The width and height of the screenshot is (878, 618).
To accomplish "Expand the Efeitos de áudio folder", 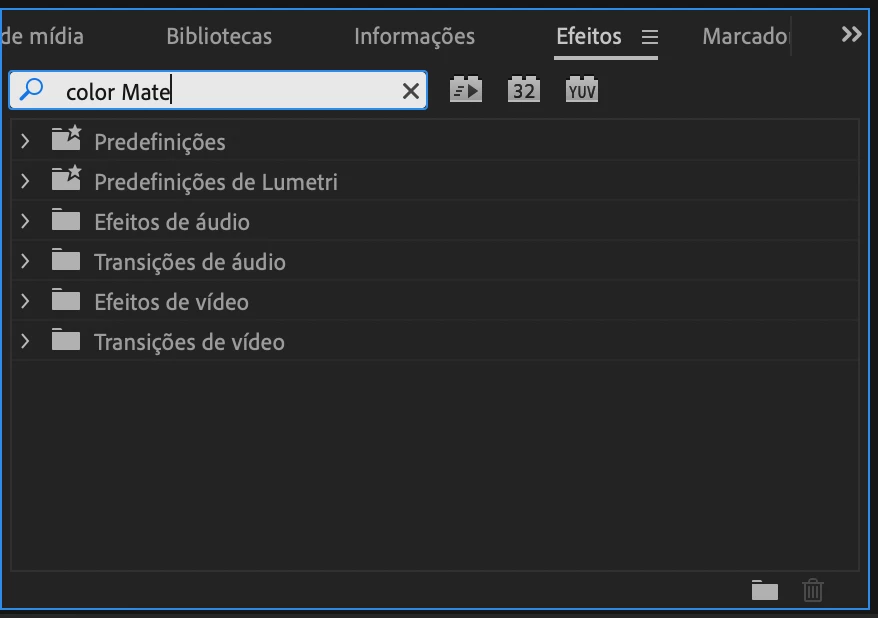I will 25,221.
